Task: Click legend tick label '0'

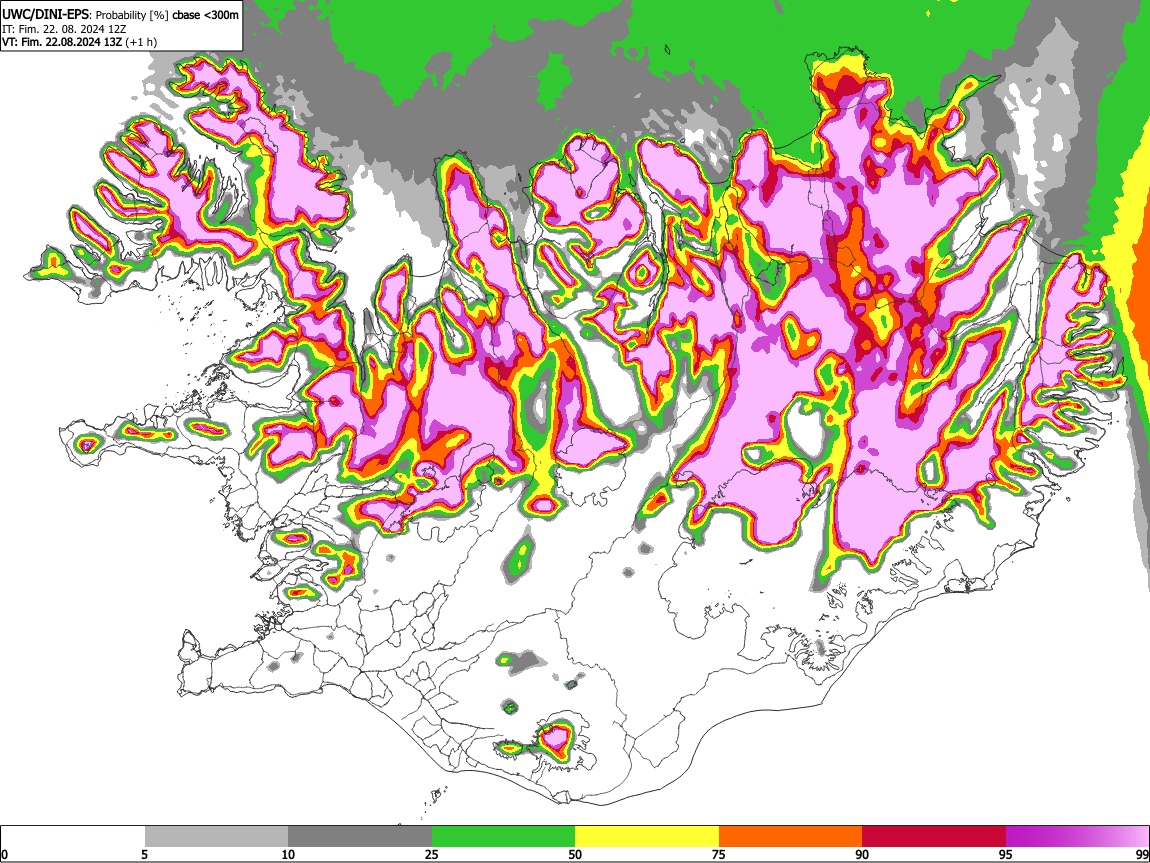Action: pyautogui.click(x=4, y=855)
